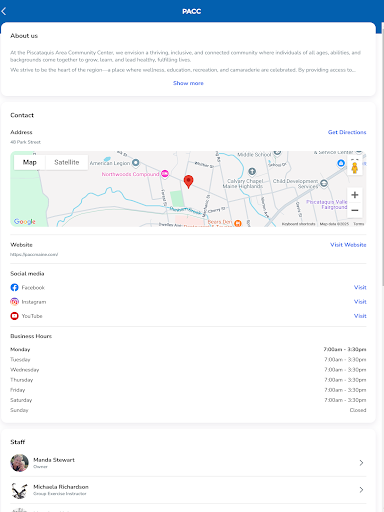Click the red location pin on map
The width and height of the screenshot is (384, 512).
[x=188, y=182]
